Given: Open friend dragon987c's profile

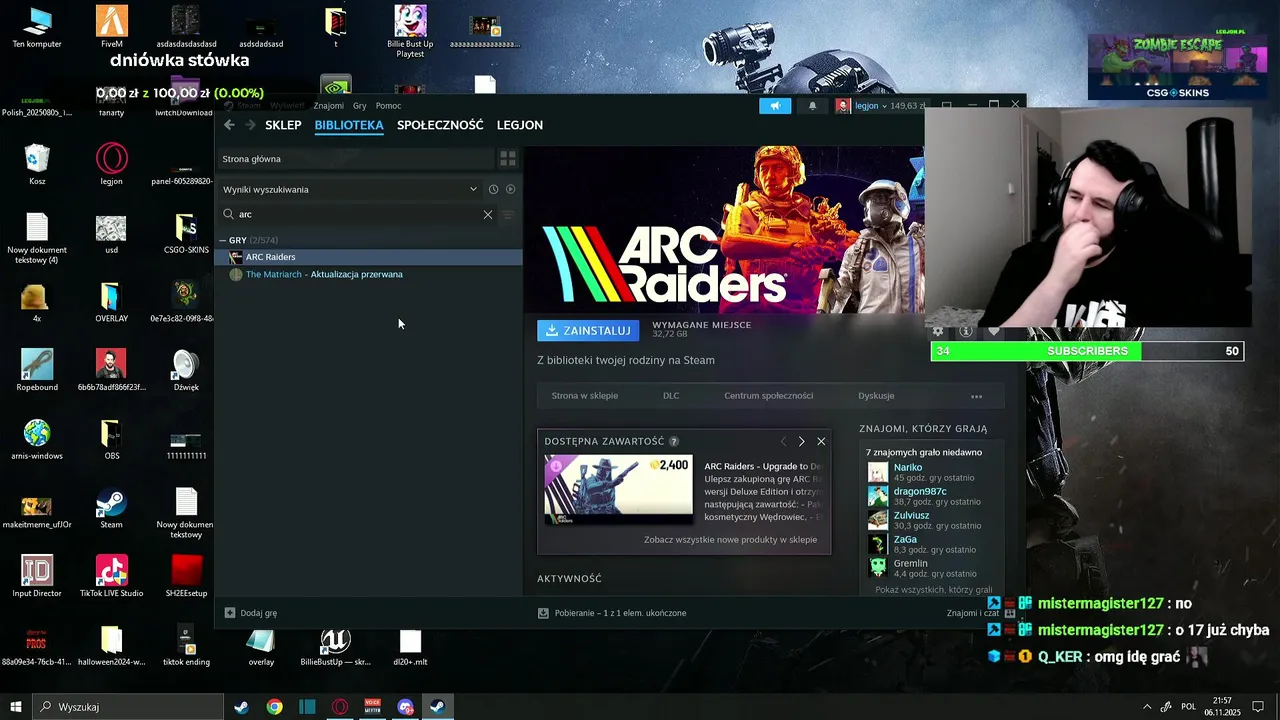Looking at the screenshot, I should (x=920, y=492).
